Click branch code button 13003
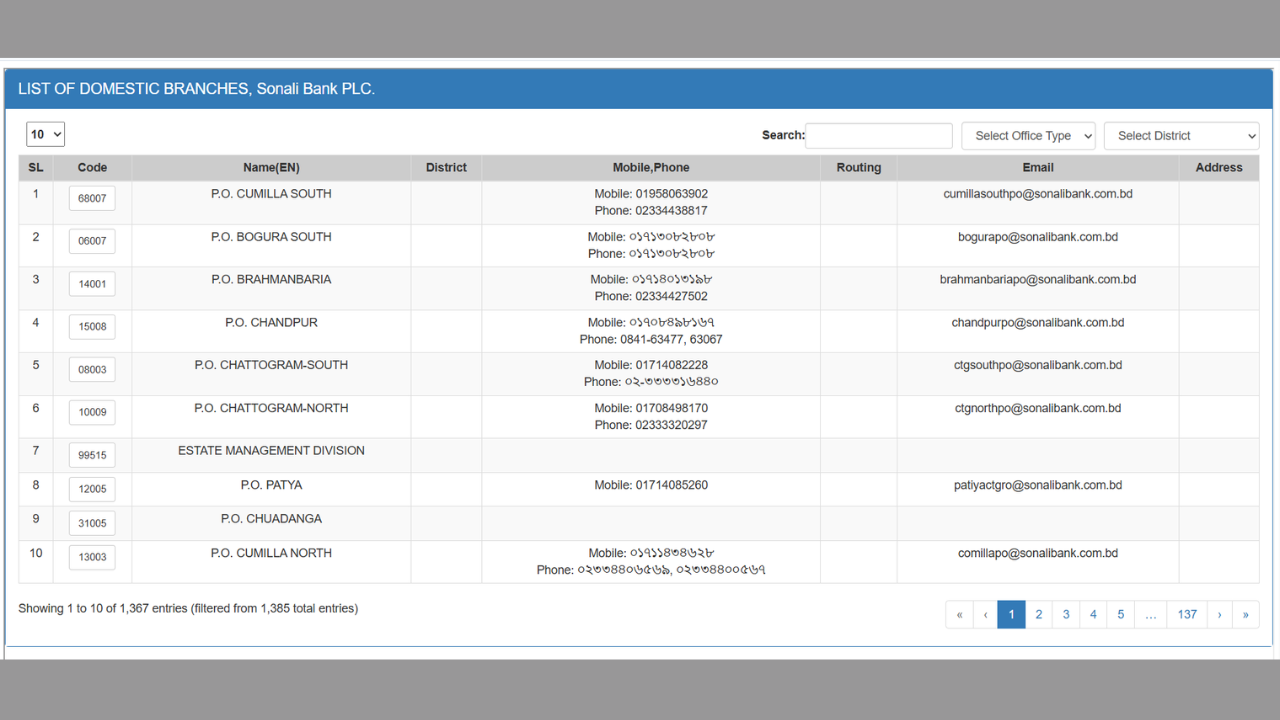The width and height of the screenshot is (1280, 720). pyautogui.click(x=92, y=557)
